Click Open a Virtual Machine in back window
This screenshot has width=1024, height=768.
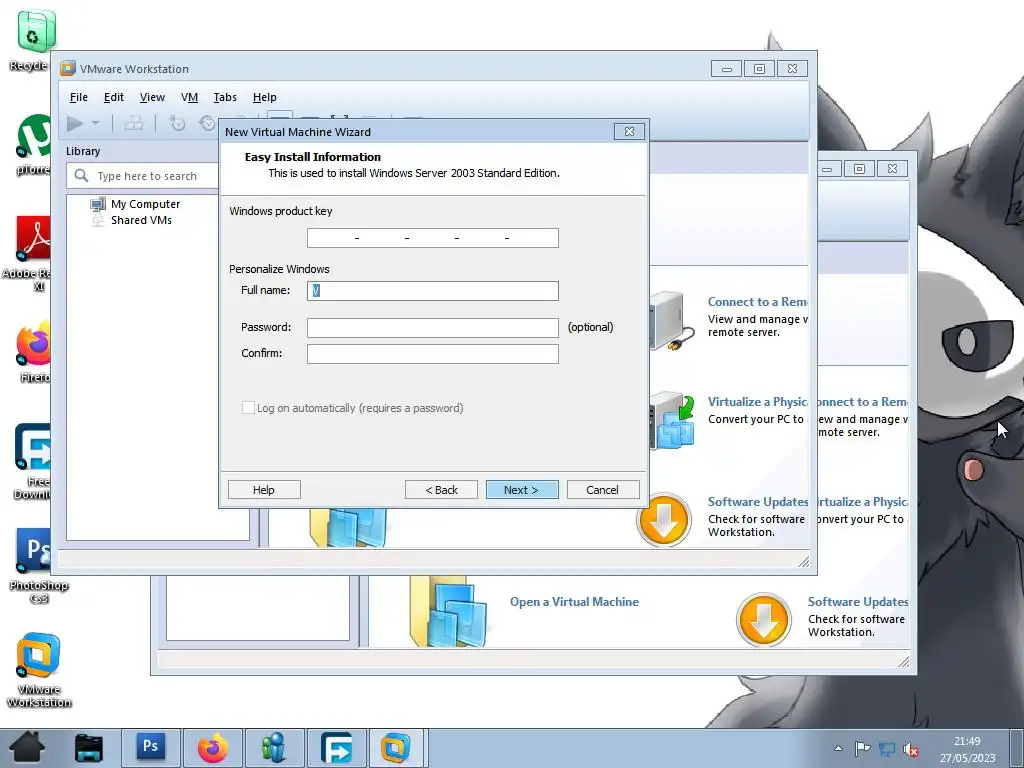(x=575, y=602)
